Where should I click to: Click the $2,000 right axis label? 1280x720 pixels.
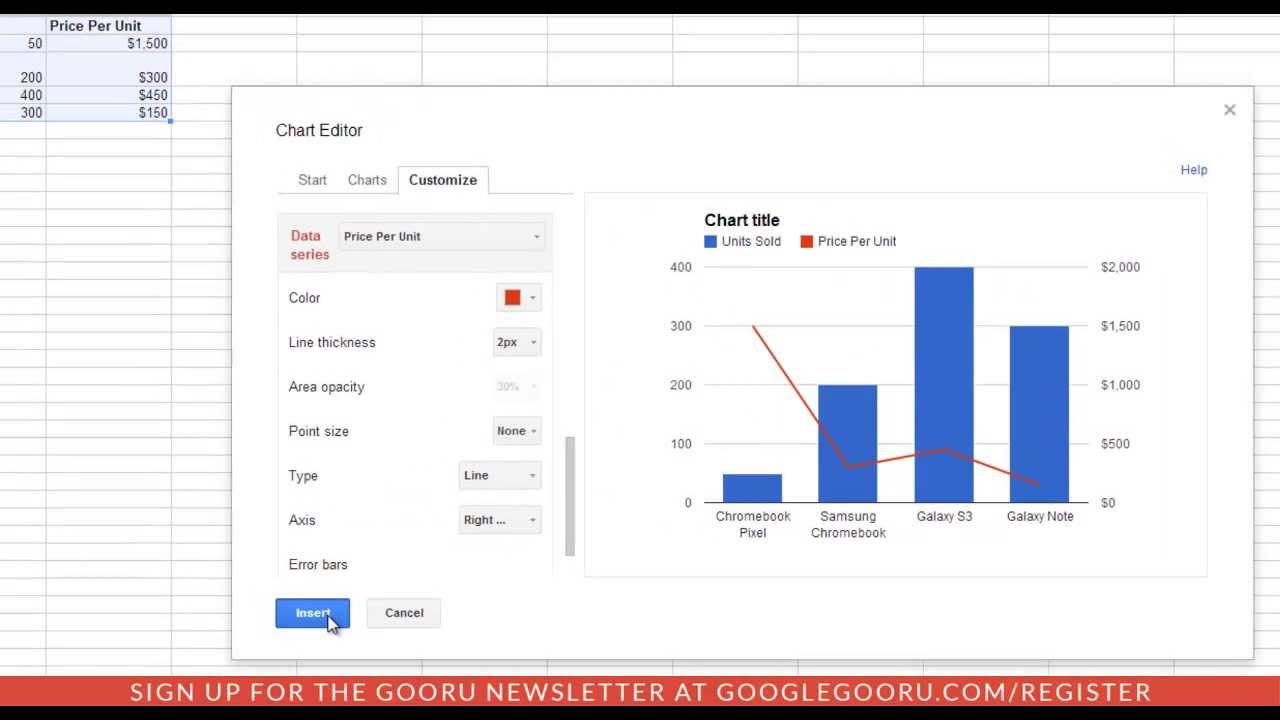click(x=1120, y=267)
